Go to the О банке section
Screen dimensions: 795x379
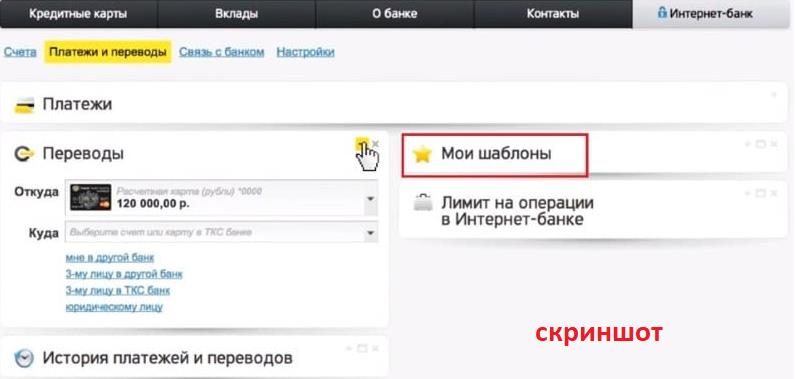coord(394,14)
